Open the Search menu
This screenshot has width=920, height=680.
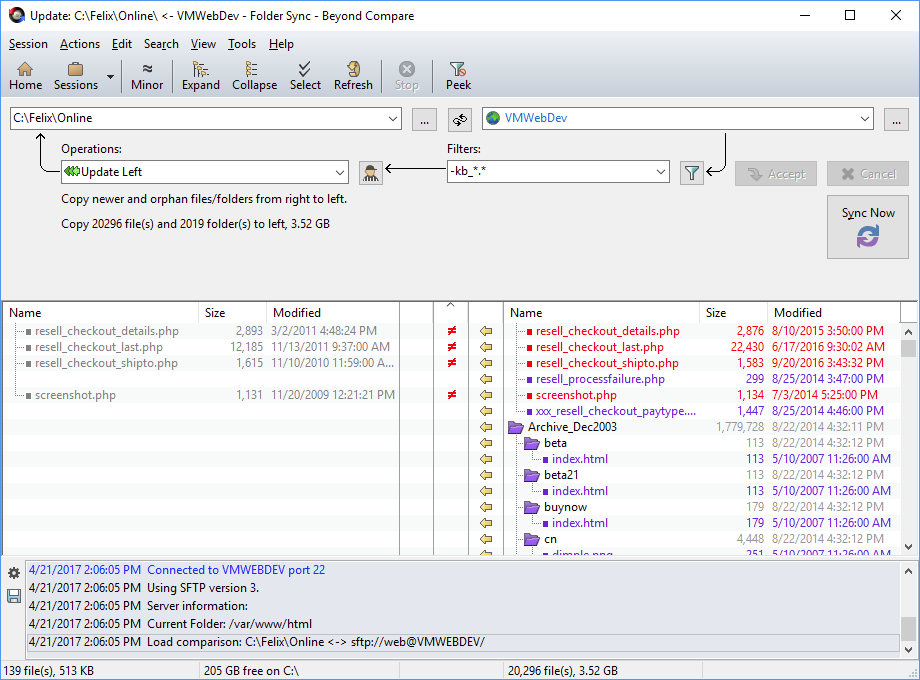(161, 44)
